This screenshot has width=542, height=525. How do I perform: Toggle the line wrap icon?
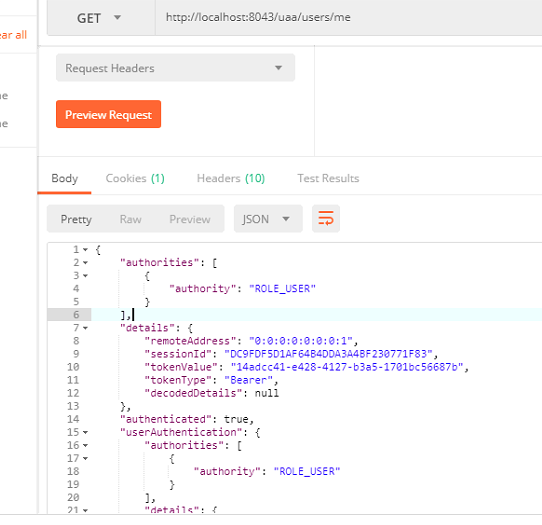[x=326, y=219]
